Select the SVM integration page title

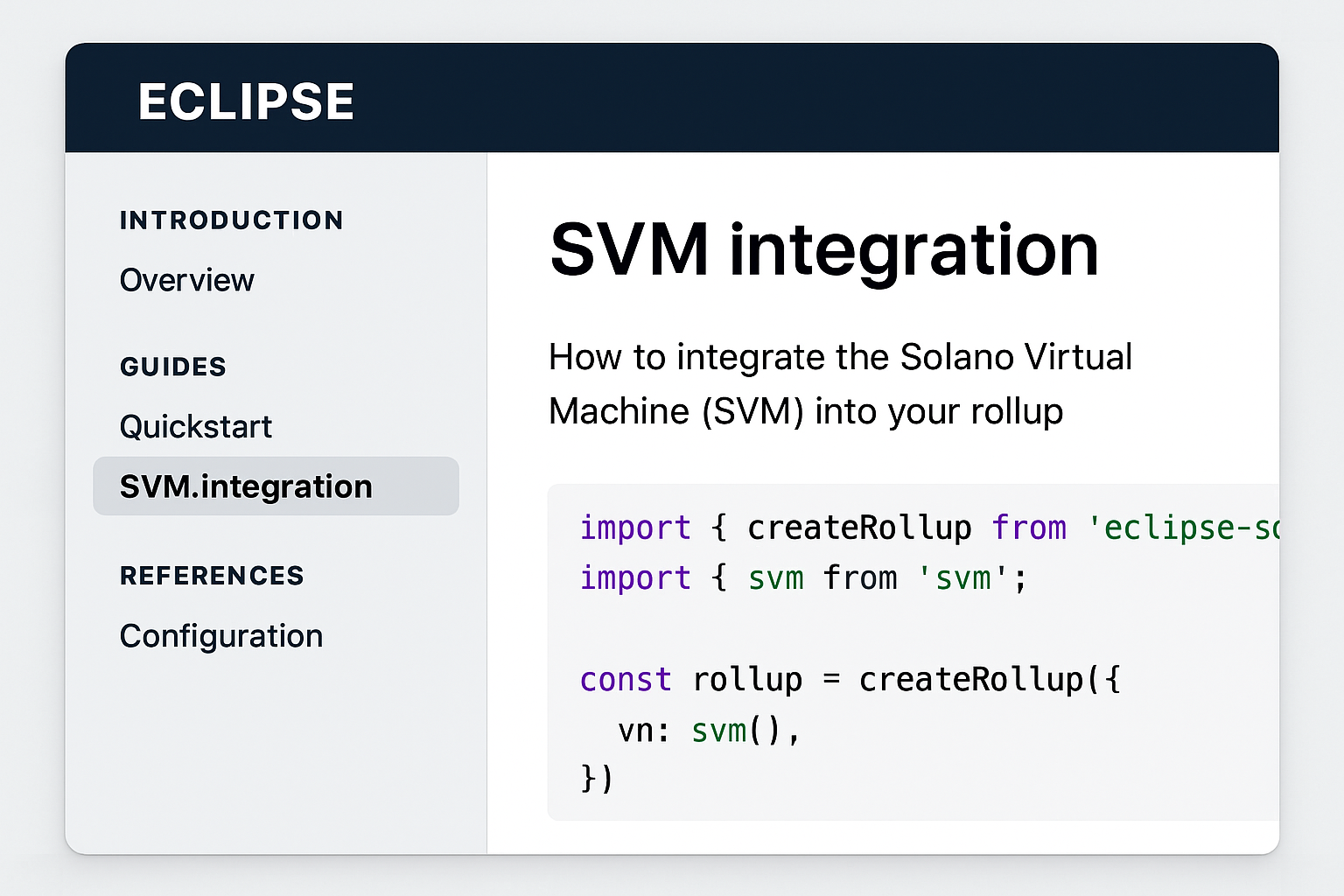[x=823, y=249]
